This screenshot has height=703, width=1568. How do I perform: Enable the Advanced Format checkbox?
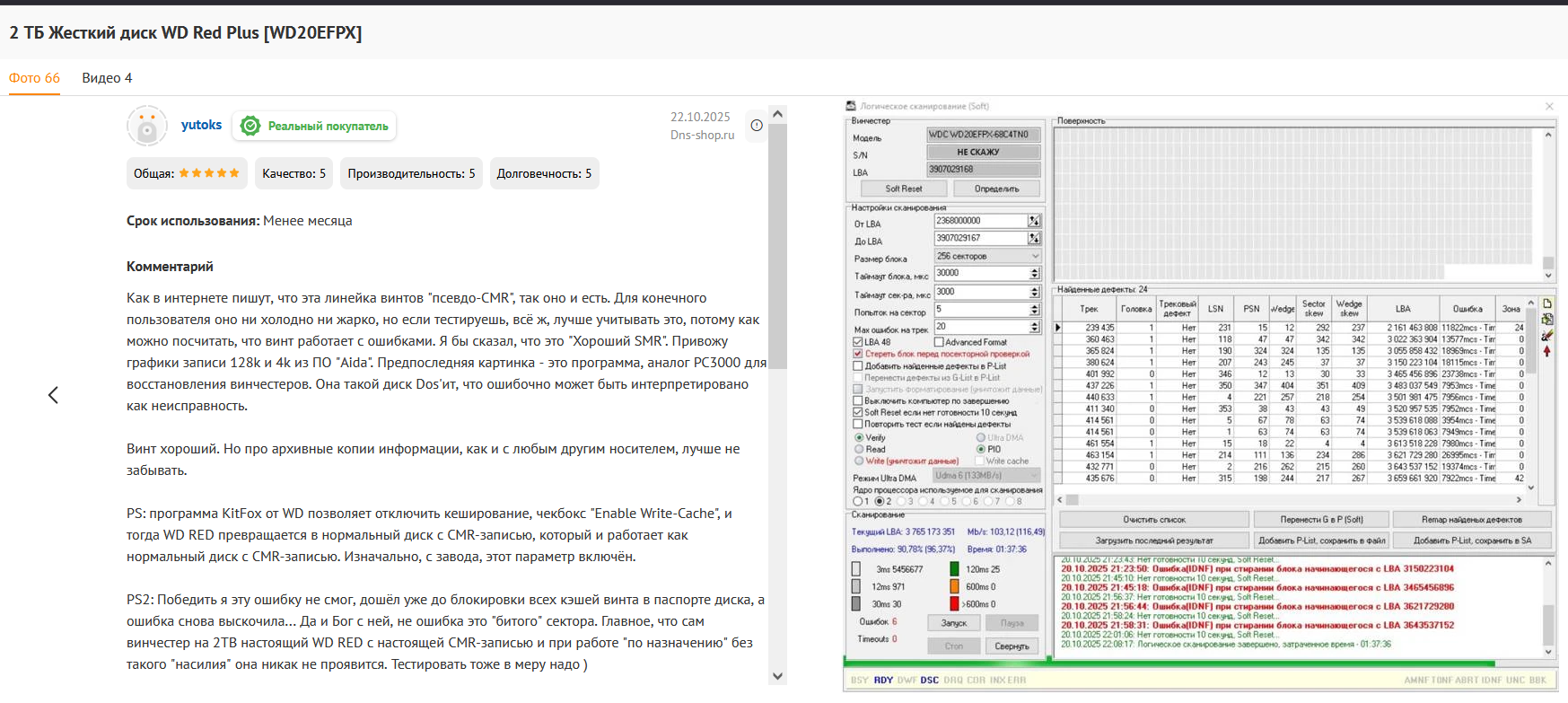[x=939, y=342]
